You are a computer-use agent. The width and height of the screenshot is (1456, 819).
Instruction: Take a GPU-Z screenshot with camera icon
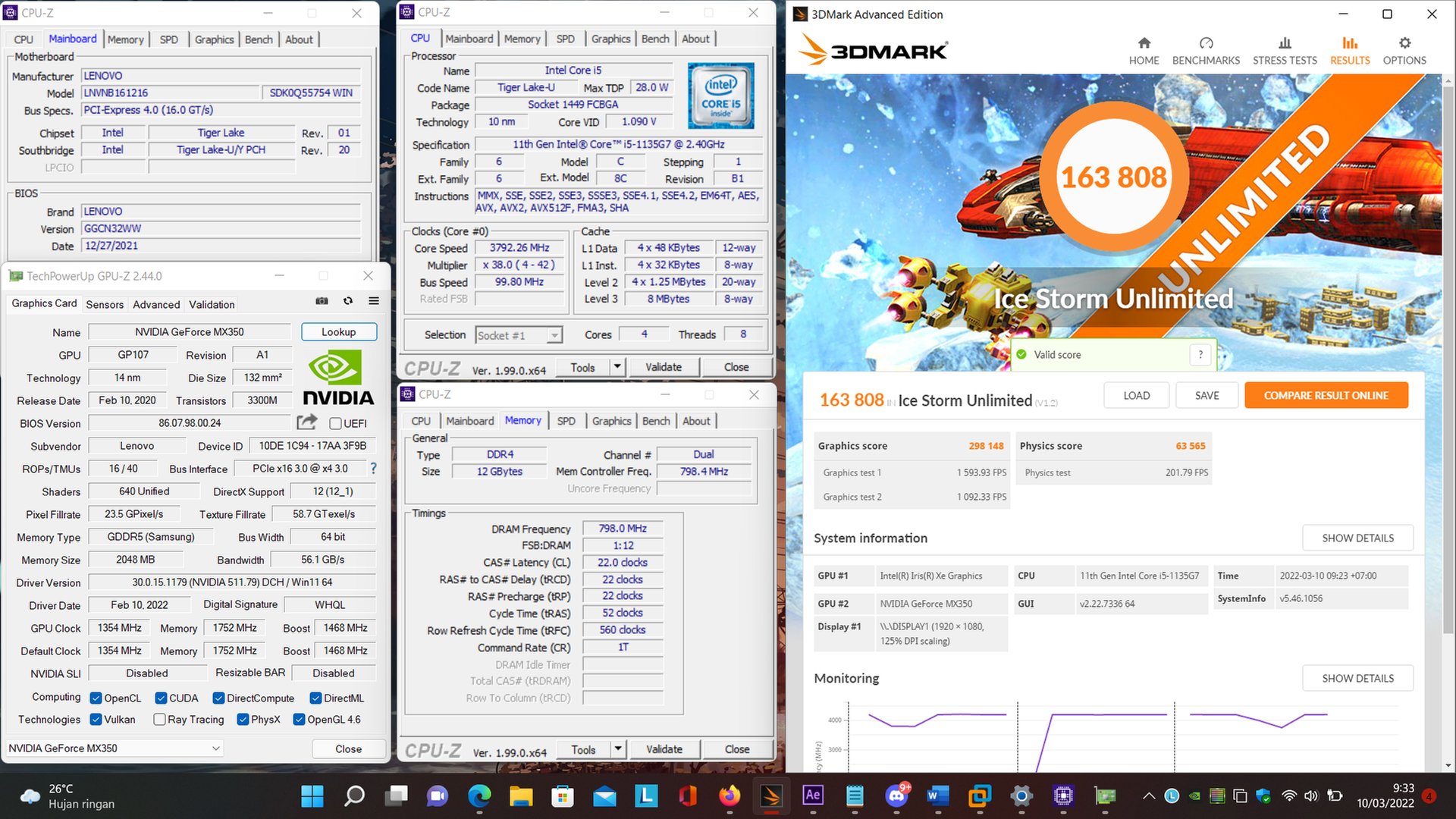tap(322, 301)
